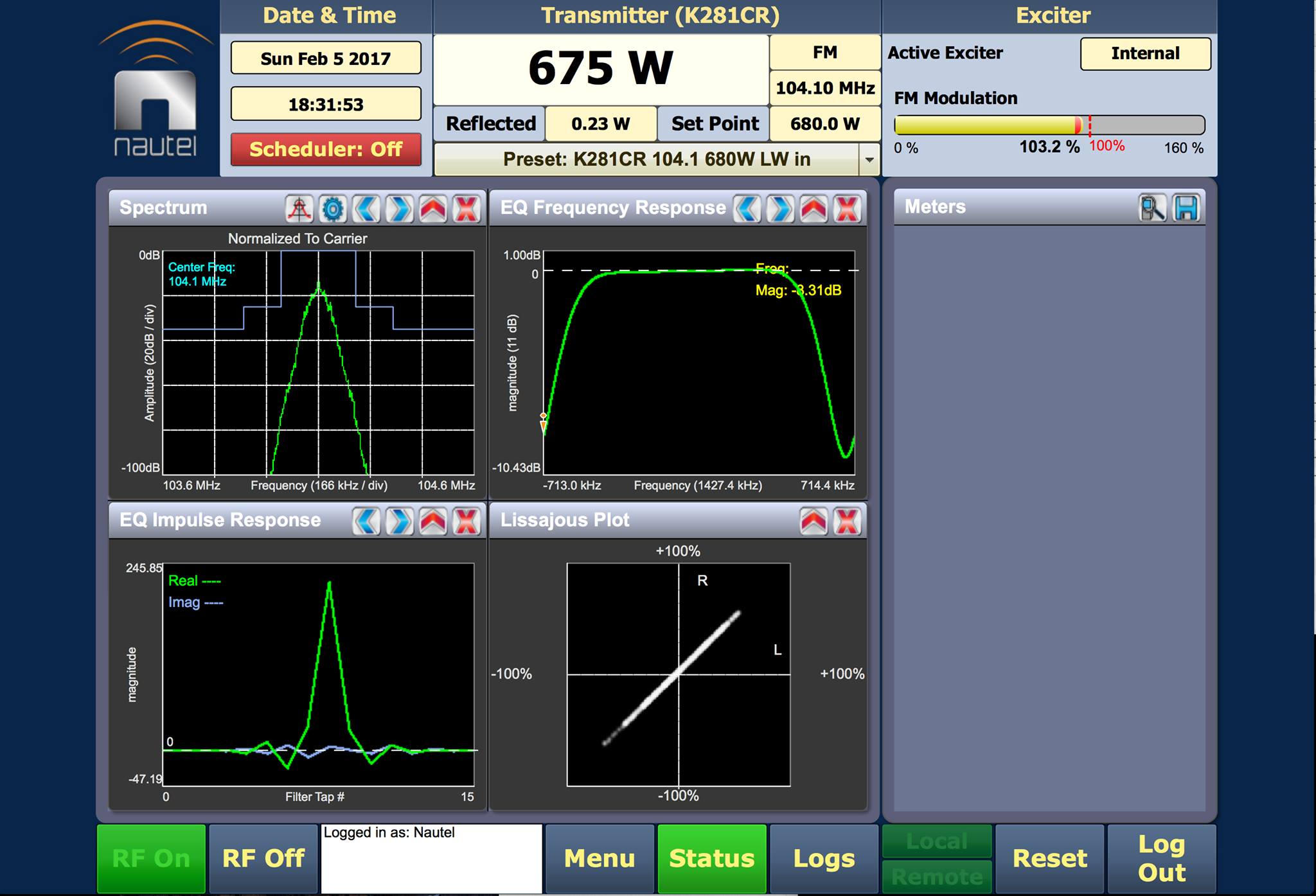Switch control to Remote mode
This screenshot has width=1316, height=896.
coord(937,877)
